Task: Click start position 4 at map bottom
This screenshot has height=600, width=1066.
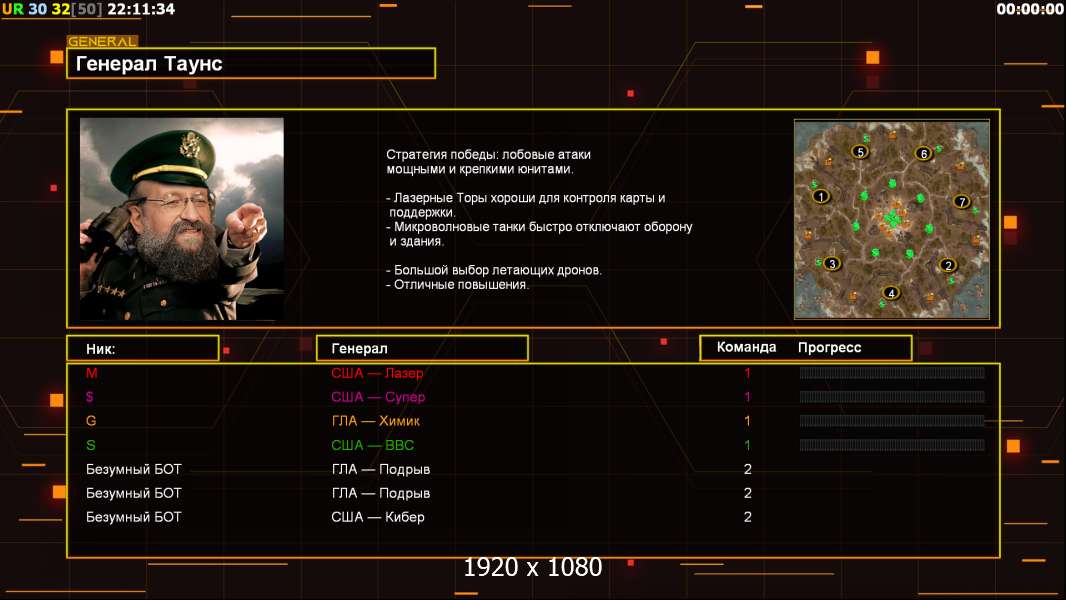Action: click(891, 293)
